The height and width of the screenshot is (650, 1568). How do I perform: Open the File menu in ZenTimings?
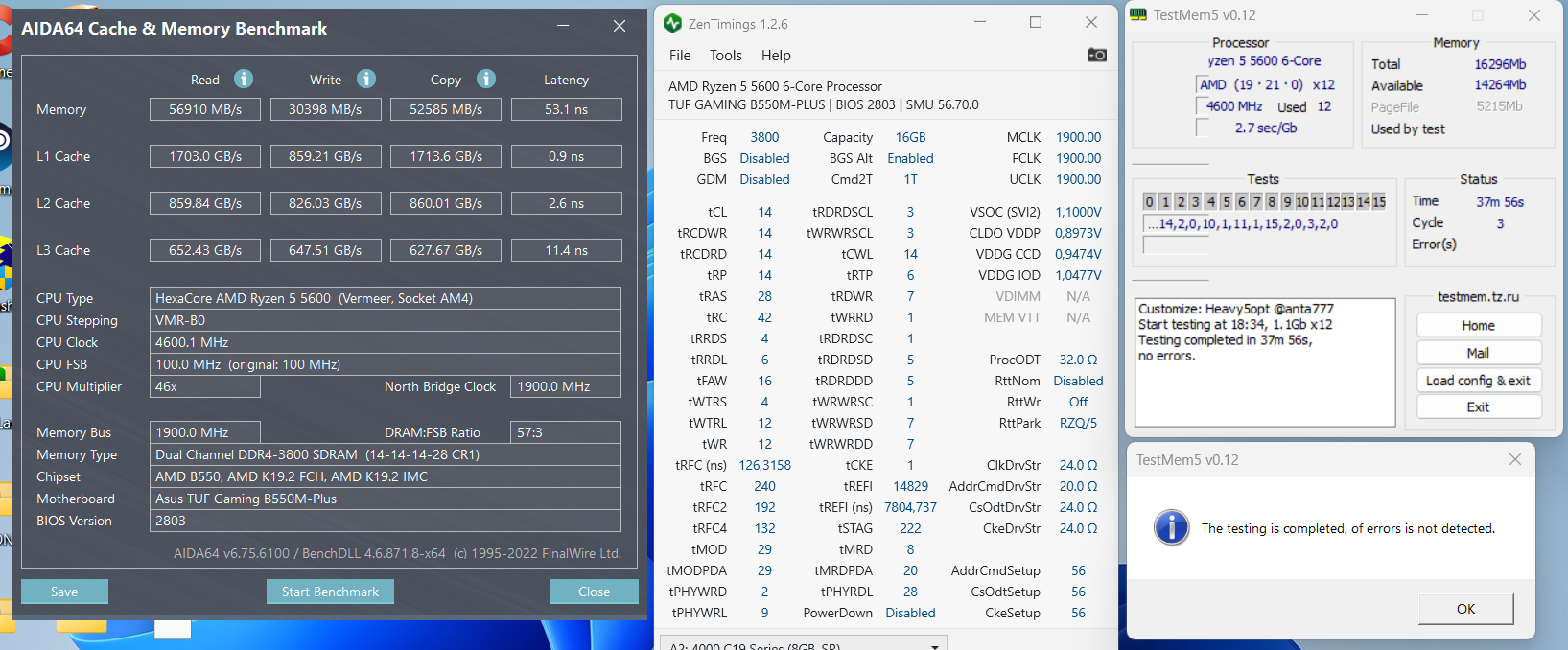(x=680, y=56)
